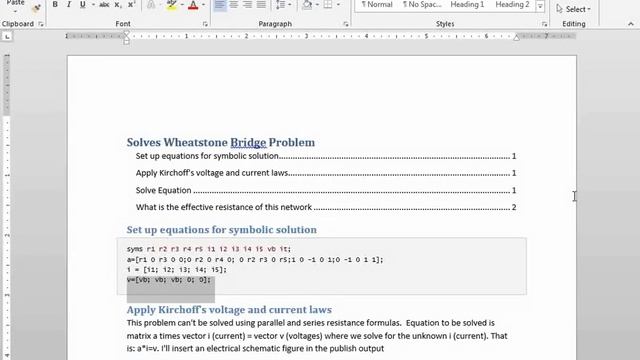The height and width of the screenshot is (360, 640).
Task: Toggle Underline formatting
Action: (x=82, y=4)
